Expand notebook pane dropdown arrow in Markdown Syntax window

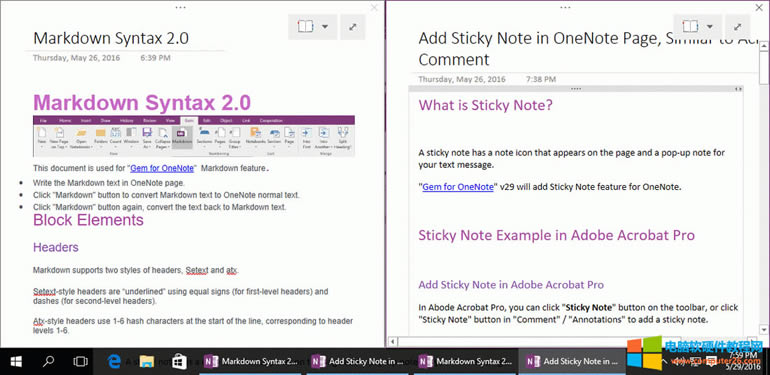325,27
